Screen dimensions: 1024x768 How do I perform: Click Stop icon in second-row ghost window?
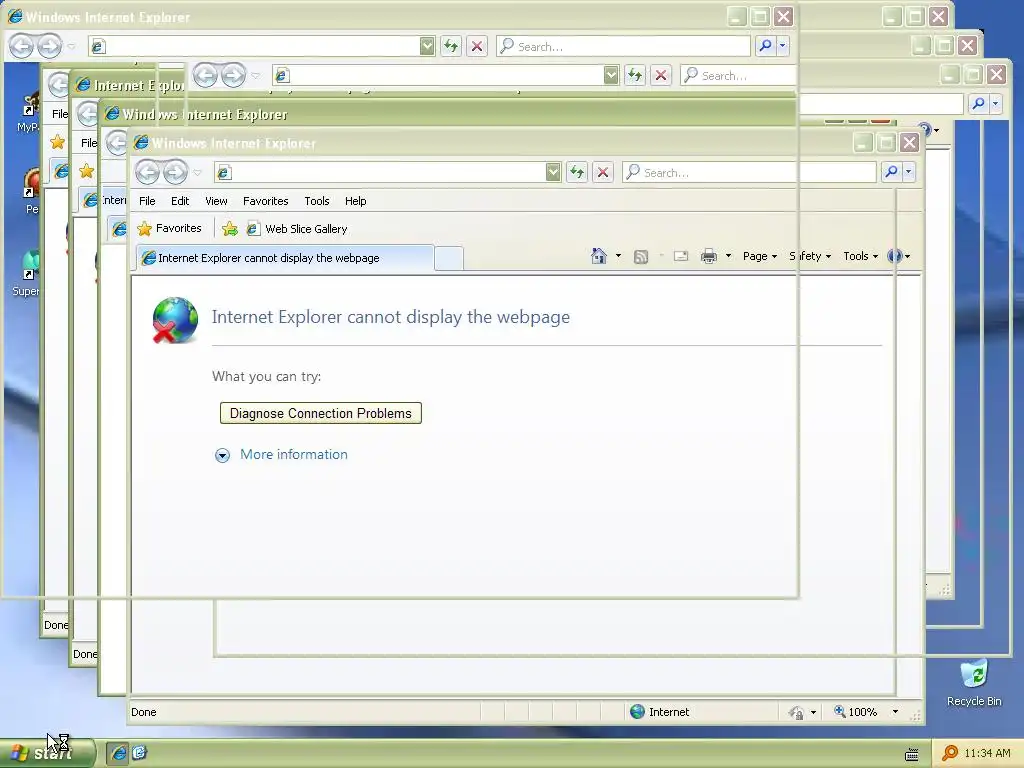pos(660,75)
